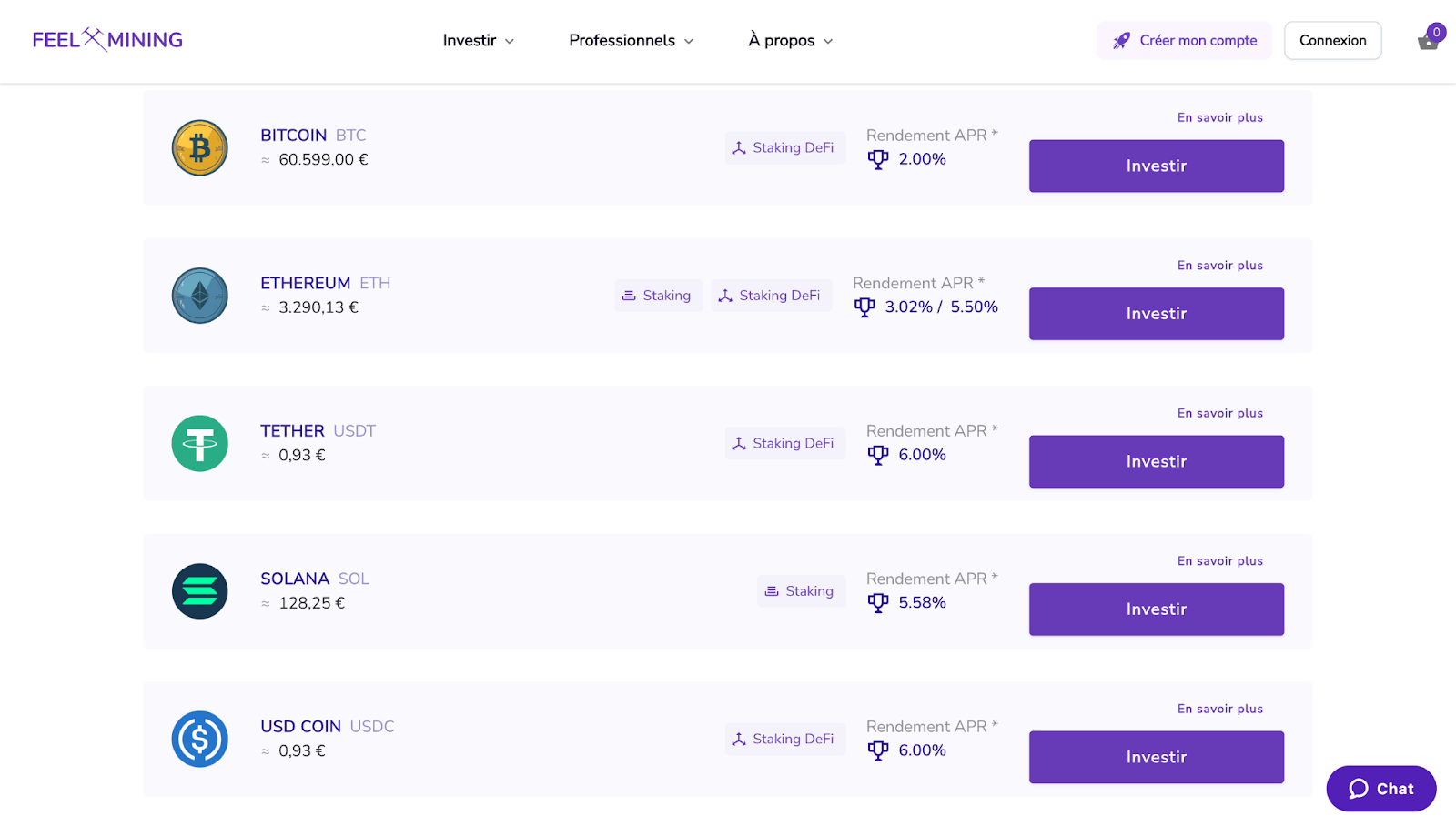This screenshot has height=826, width=1456.
Task: Open En savoir plus for USD Coin
Action: pyautogui.click(x=1220, y=709)
